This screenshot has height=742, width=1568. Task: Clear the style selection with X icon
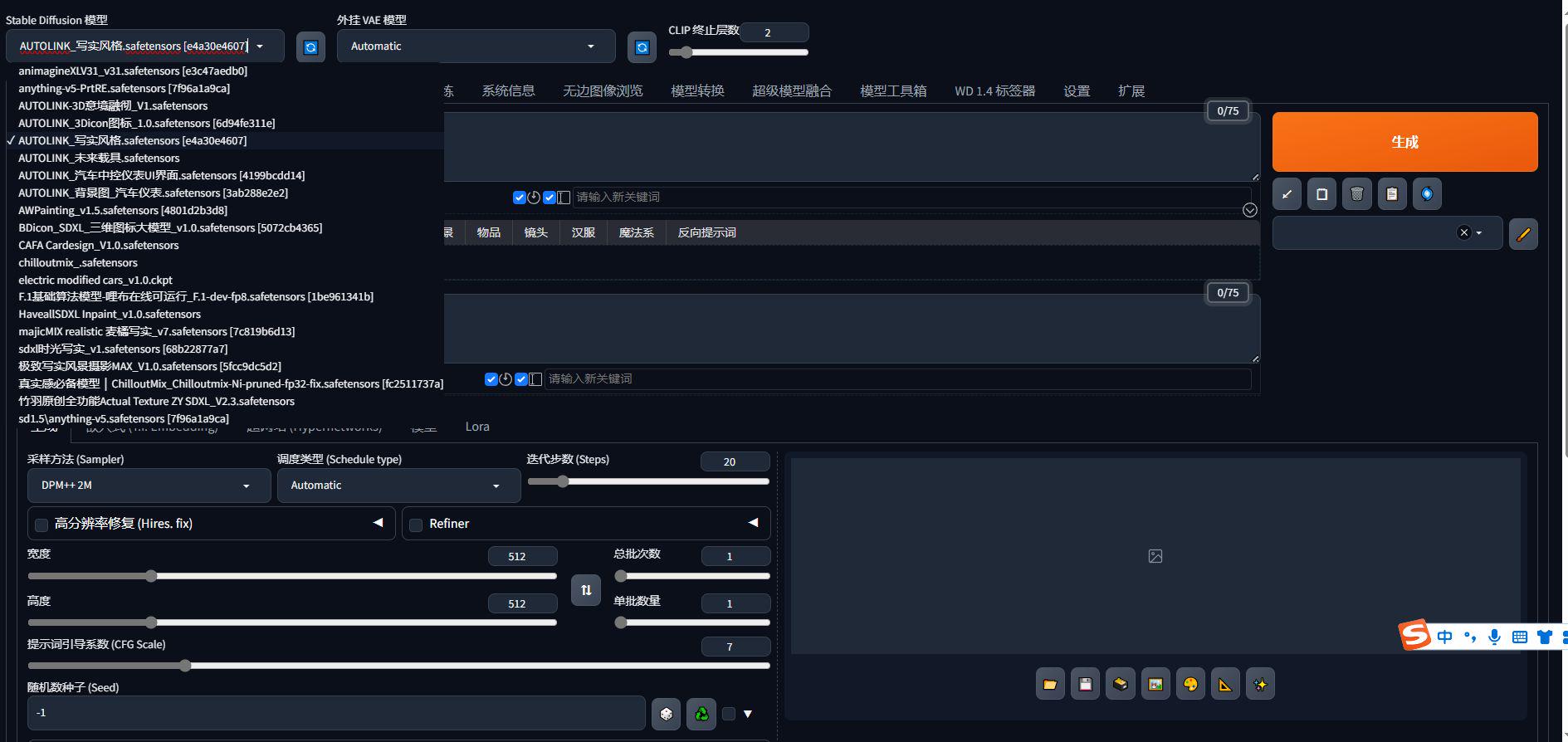click(1464, 233)
